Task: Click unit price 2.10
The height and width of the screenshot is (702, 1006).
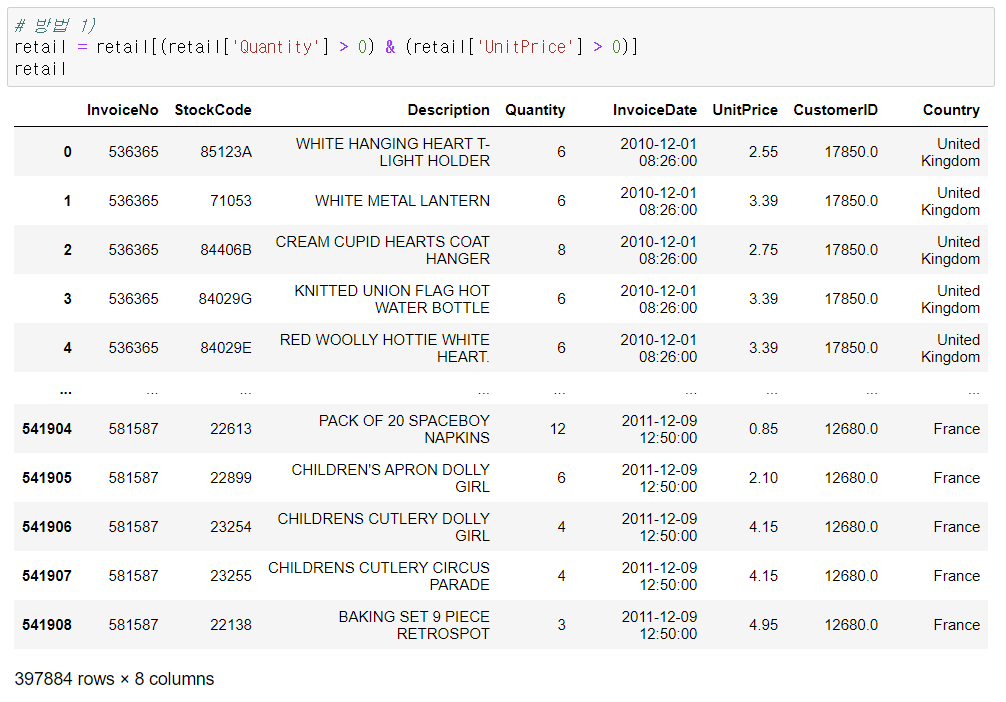Action: pyautogui.click(x=763, y=478)
